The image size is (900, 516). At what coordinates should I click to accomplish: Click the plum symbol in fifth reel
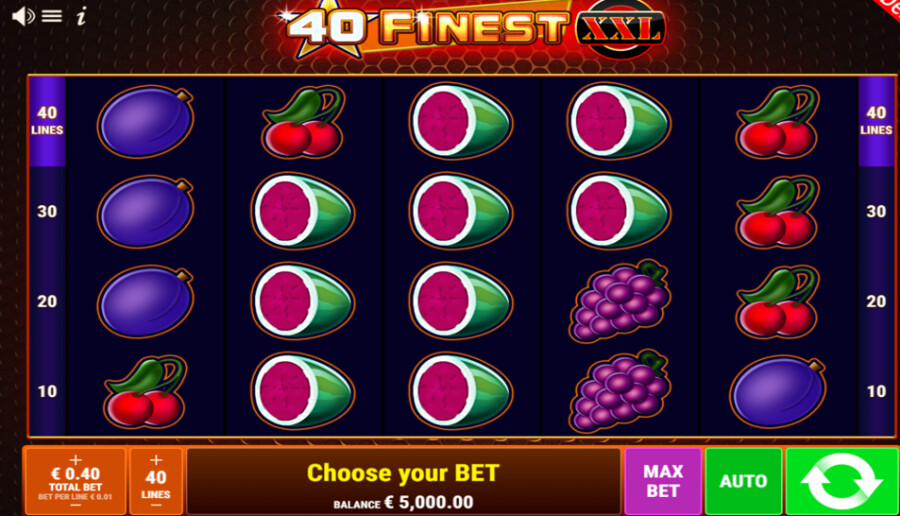778,391
